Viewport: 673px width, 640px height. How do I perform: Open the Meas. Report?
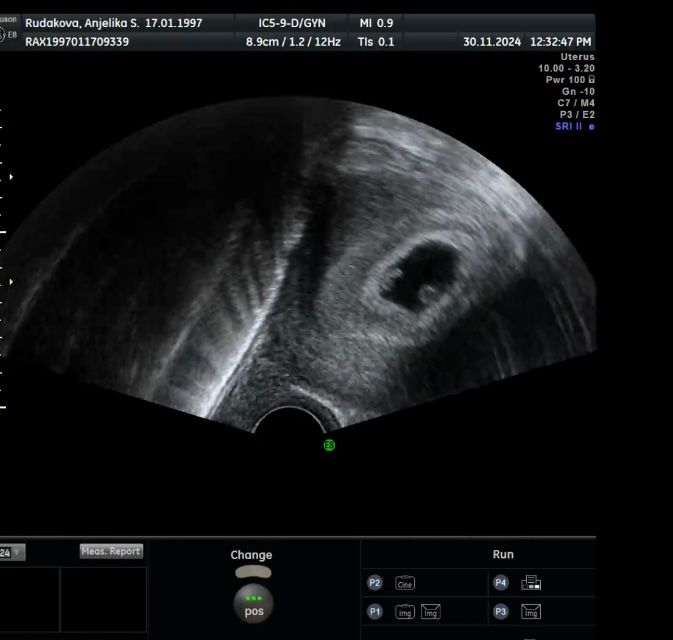111,551
